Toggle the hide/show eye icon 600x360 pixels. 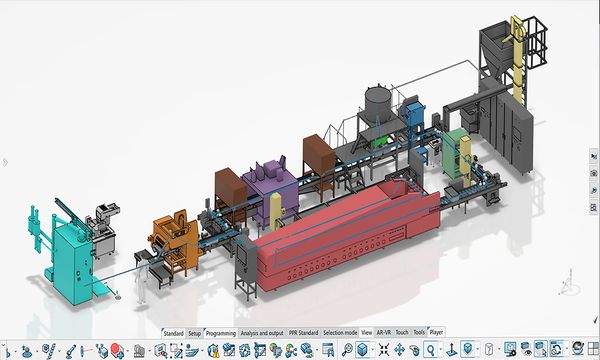[x=526, y=349]
